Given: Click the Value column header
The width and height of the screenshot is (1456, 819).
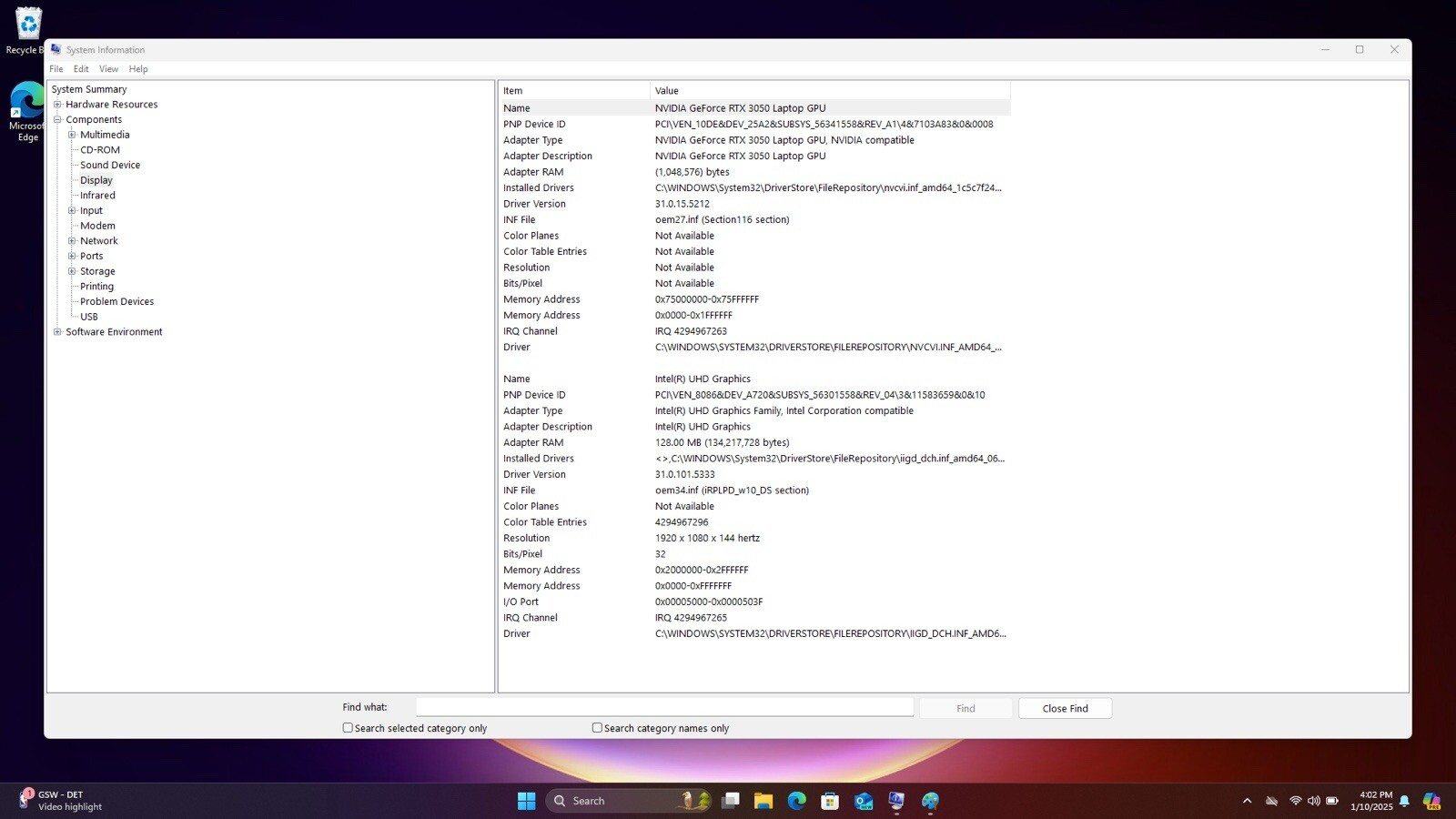Looking at the screenshot, I should click(830, 91).
